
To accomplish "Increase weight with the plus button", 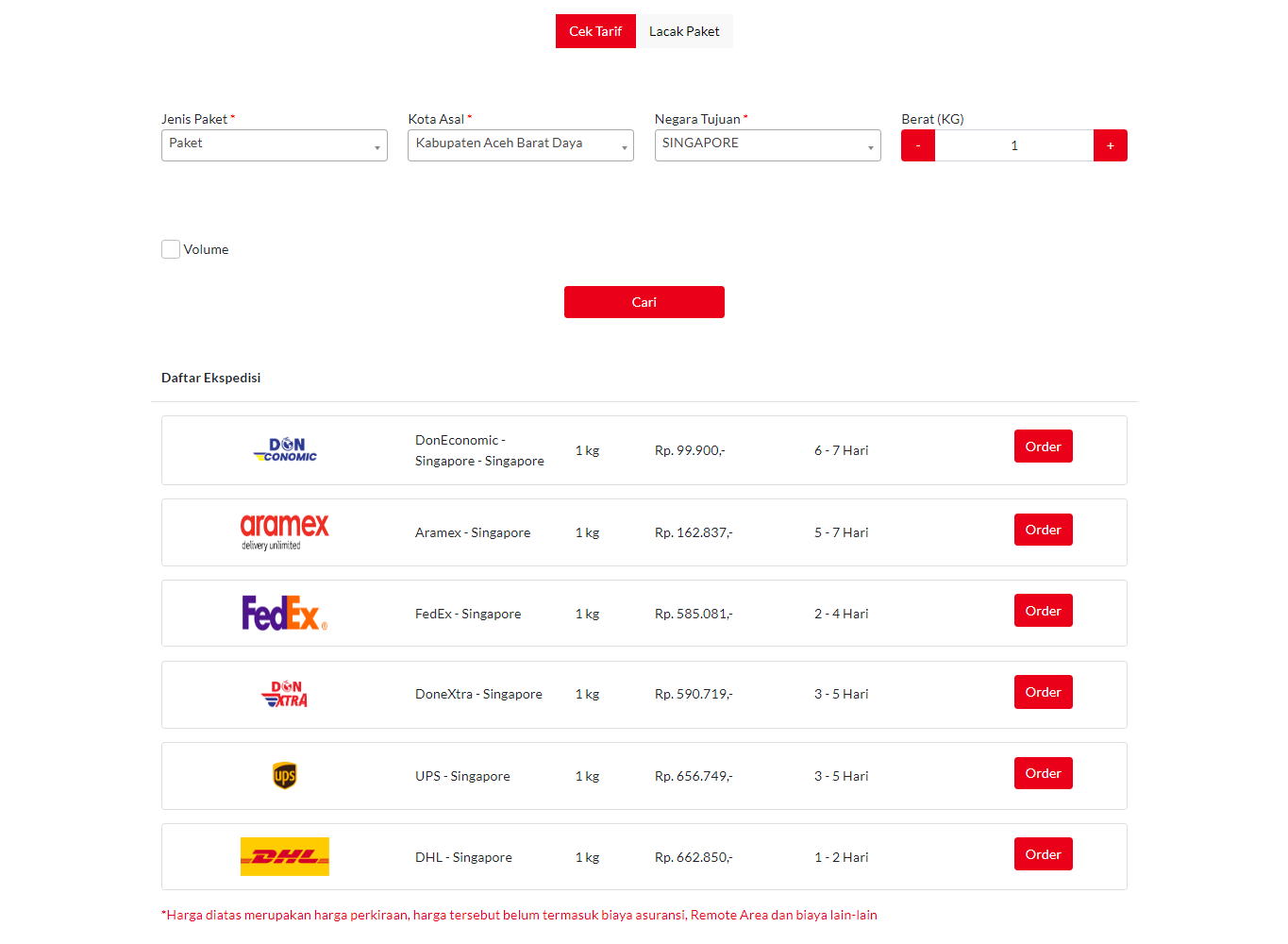I will point(1110,145).
